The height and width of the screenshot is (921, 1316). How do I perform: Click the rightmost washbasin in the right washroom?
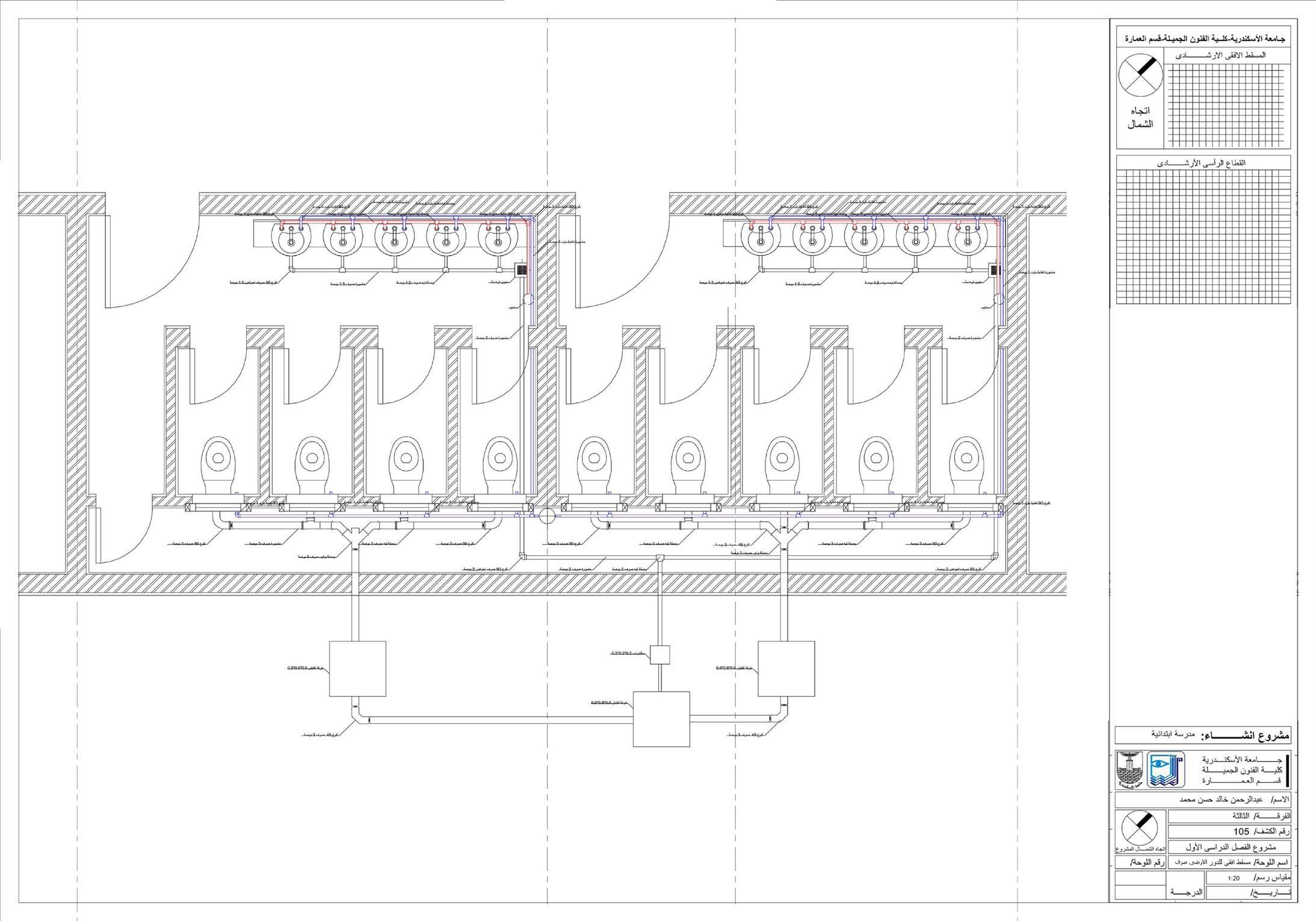click(x=968, y=238)
